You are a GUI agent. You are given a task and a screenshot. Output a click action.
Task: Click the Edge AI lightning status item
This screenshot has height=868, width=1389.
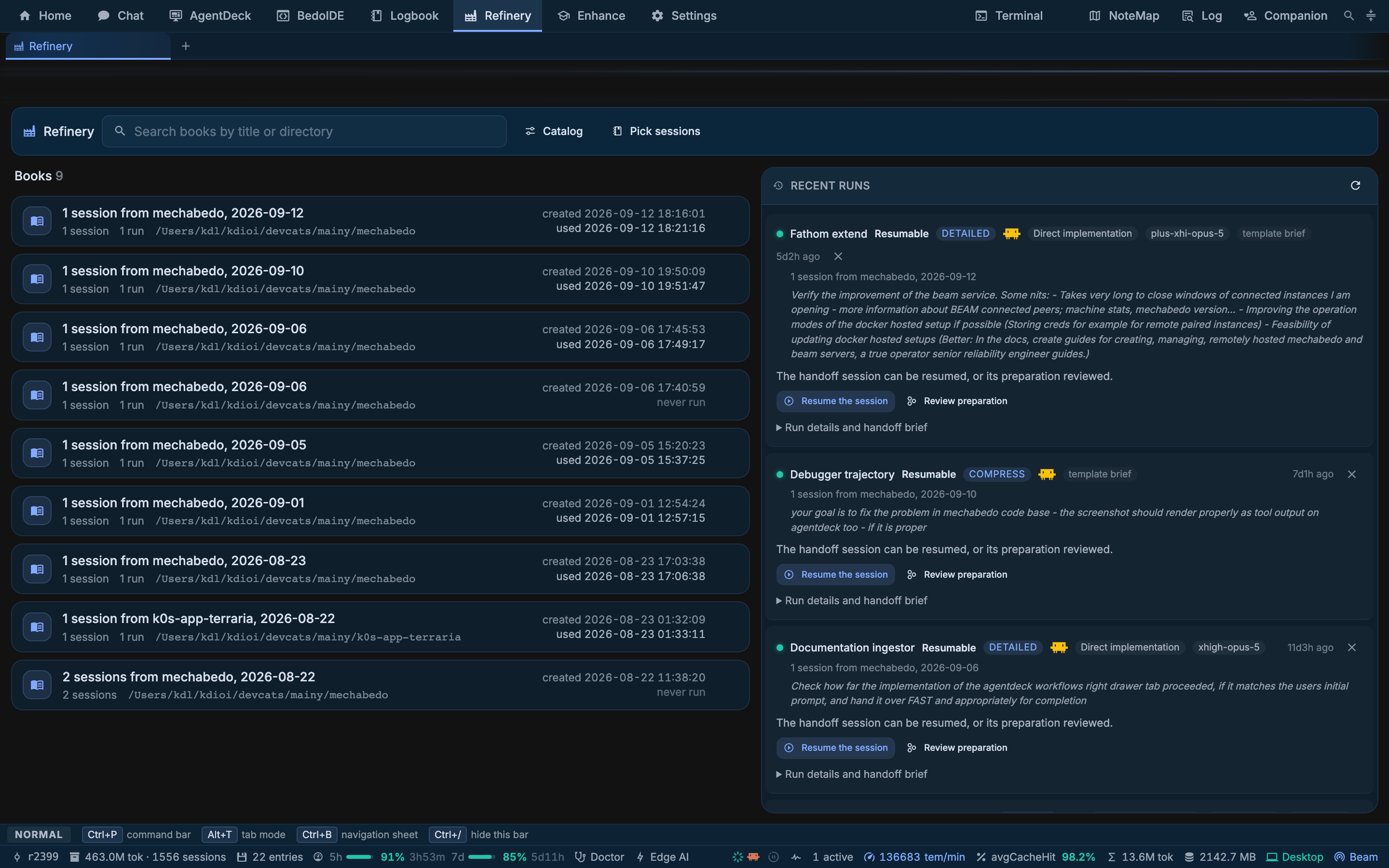coord(662,857)
